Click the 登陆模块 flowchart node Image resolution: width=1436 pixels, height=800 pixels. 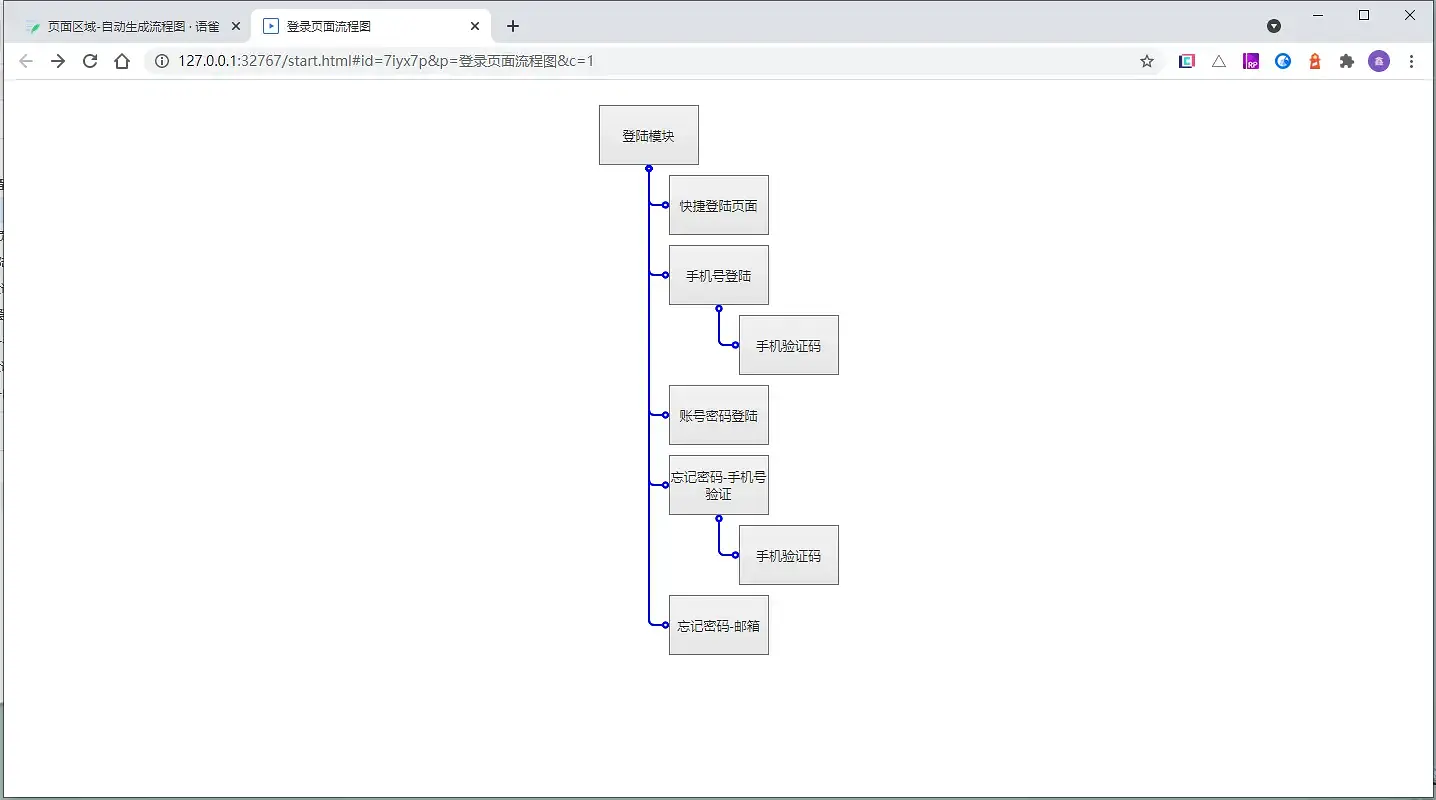[648, 134]
